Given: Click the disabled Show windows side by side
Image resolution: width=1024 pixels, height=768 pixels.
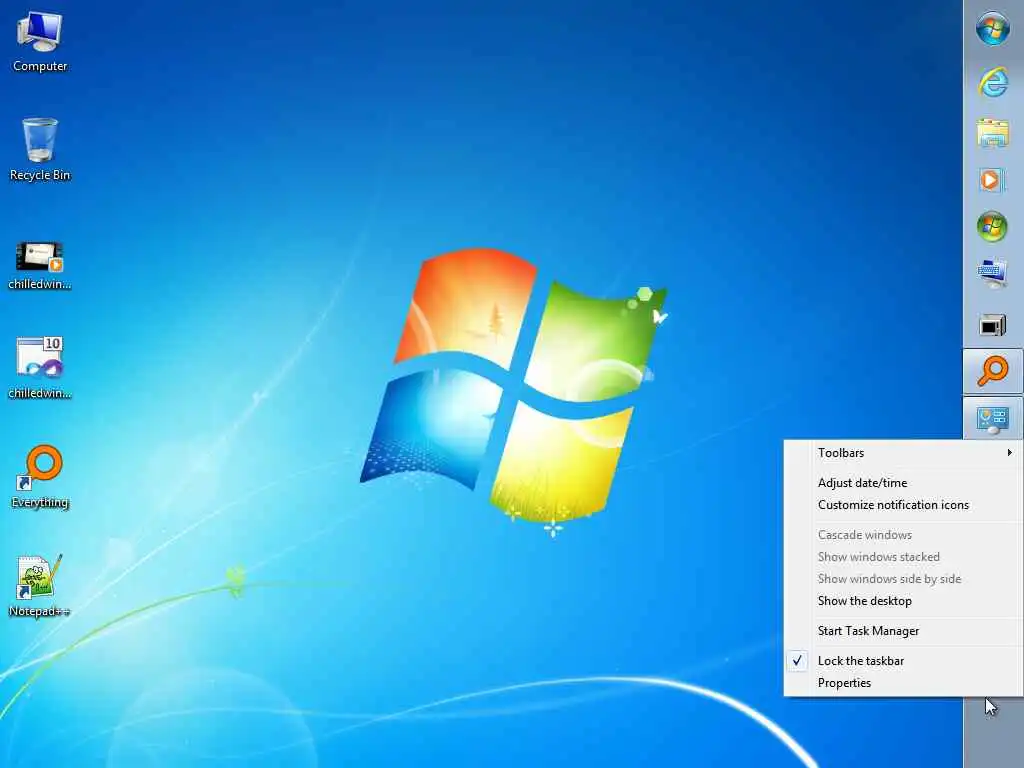Looking at the screenshot, I should 903,579.
